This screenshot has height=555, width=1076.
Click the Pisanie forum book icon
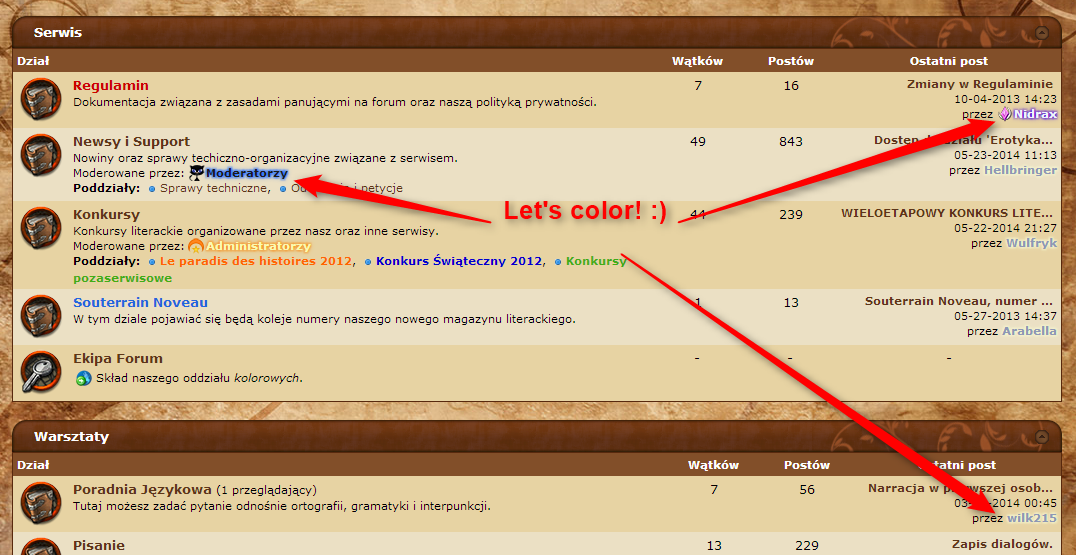pos(41,547)
